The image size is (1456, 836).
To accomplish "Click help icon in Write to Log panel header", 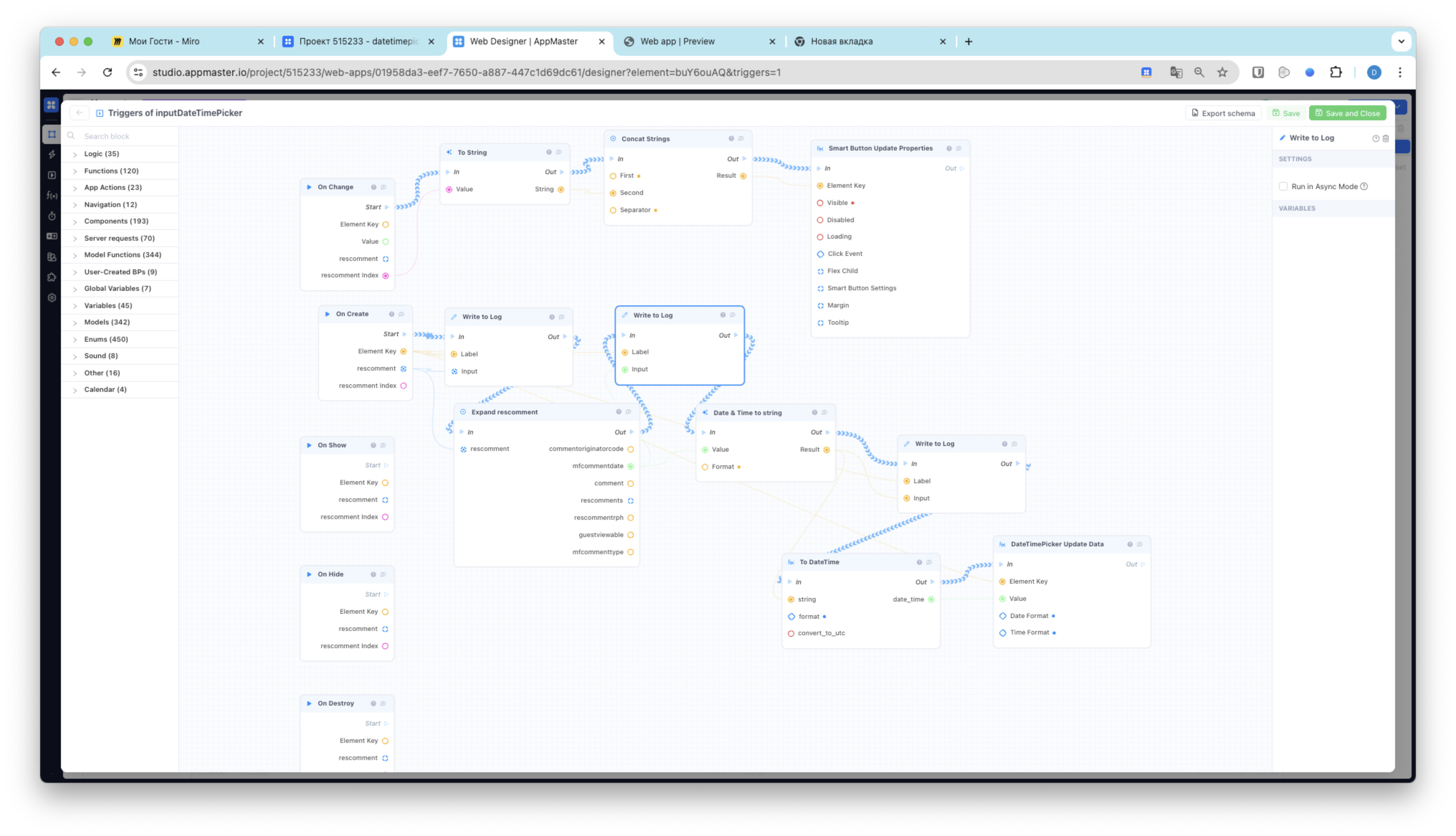I will pyautogui.click(x=1376, y=138).
